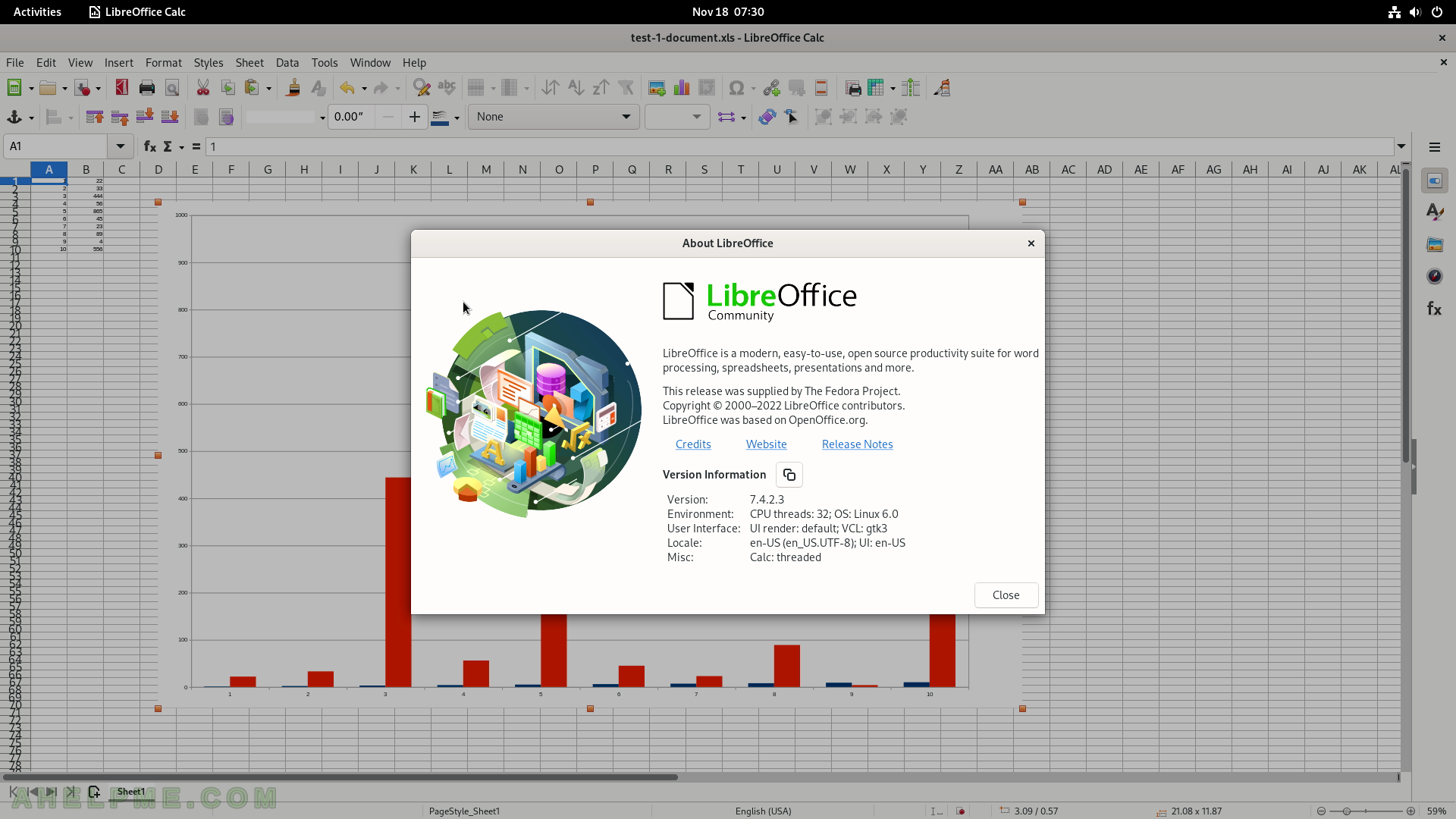Click the zoom slider in status bar
The height and width of the screenshot is (819, 1456).
[1367, 811]
